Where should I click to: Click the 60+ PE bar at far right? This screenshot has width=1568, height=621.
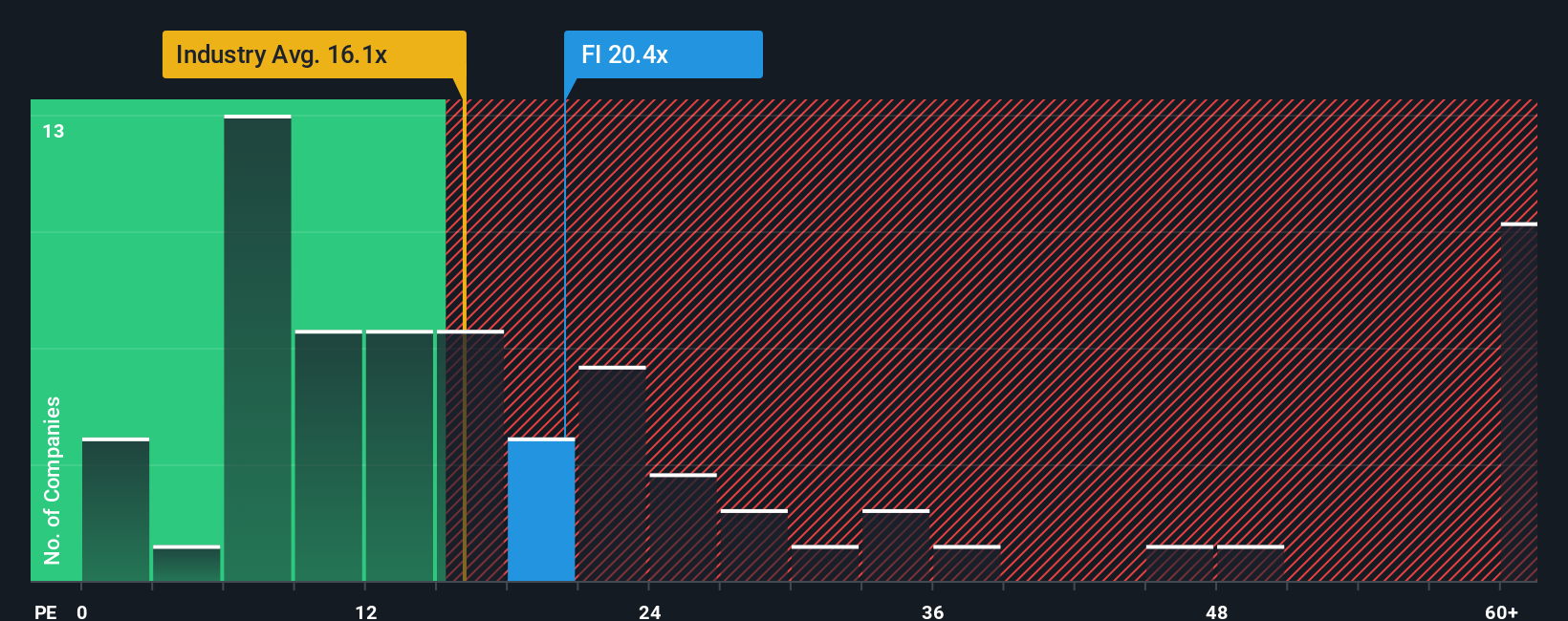point(1519,401)
